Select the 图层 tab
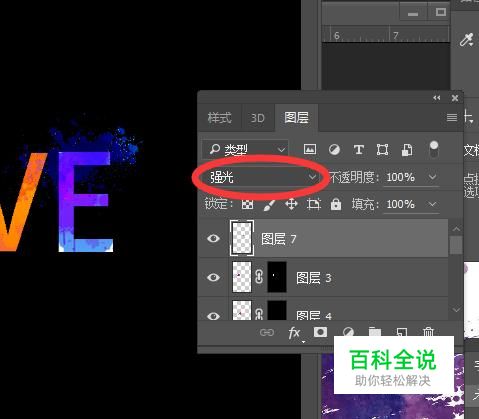 [x=296, y=118]
